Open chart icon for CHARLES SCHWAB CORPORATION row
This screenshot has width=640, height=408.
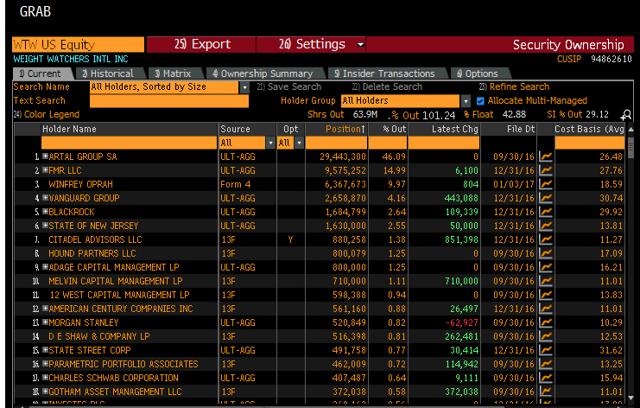pyautogui.click(x=546, y=378)
